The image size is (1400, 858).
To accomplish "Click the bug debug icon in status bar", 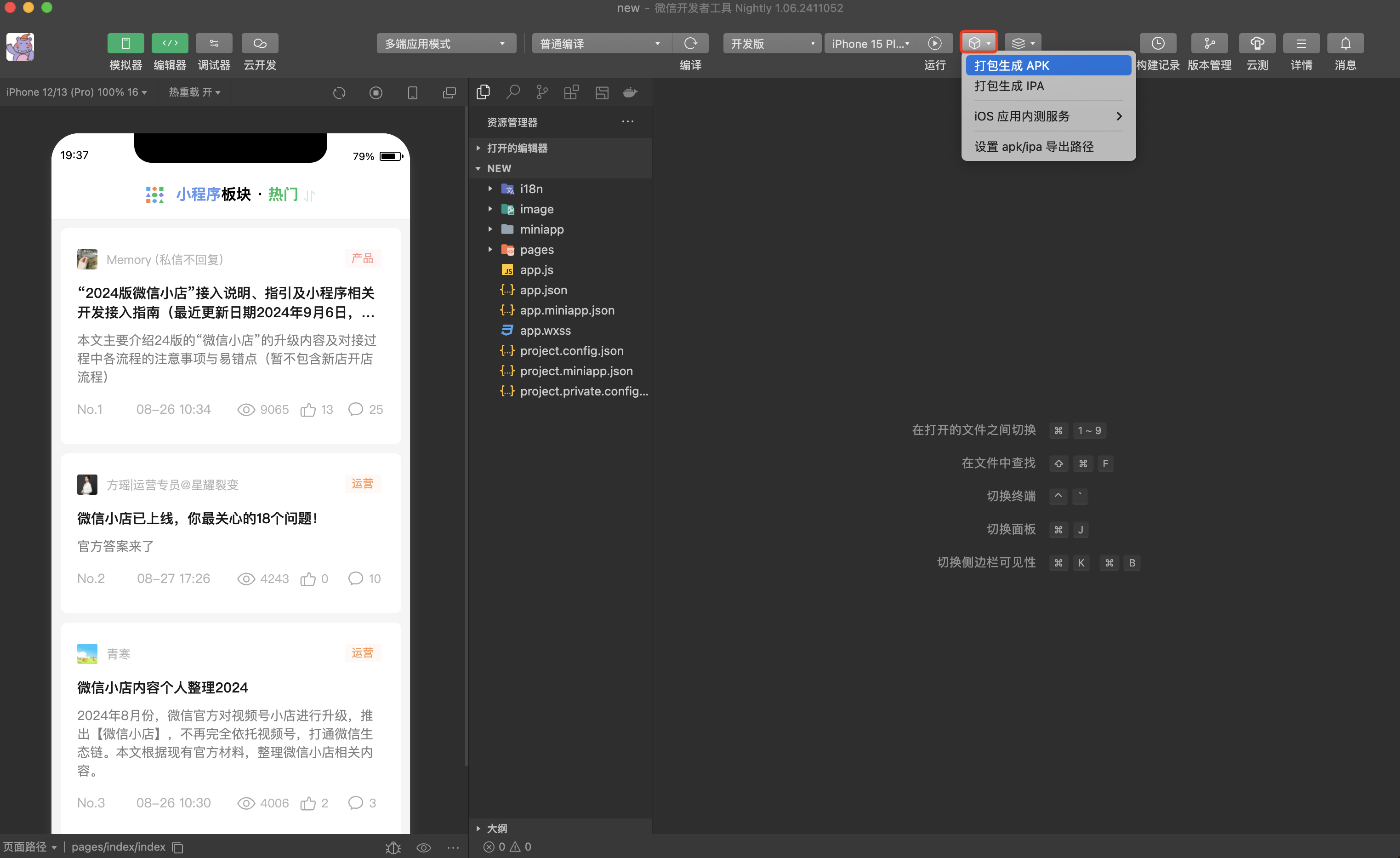I will click(x=393, y=848).
